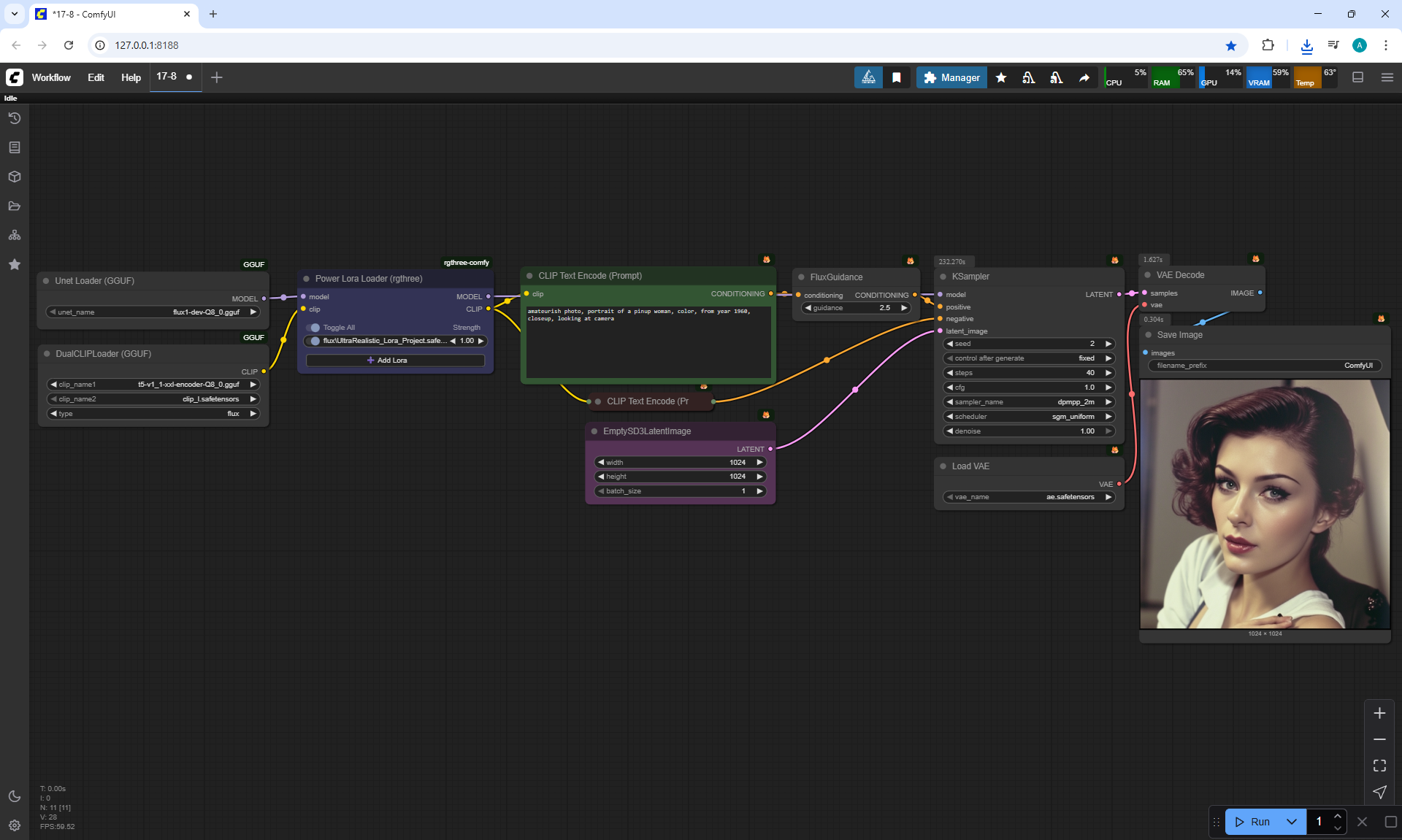Image resolution: width=1402 pixels, height=840 pixels.
Task: Click the generated portrait image preview
Action: click(1265, 504)
